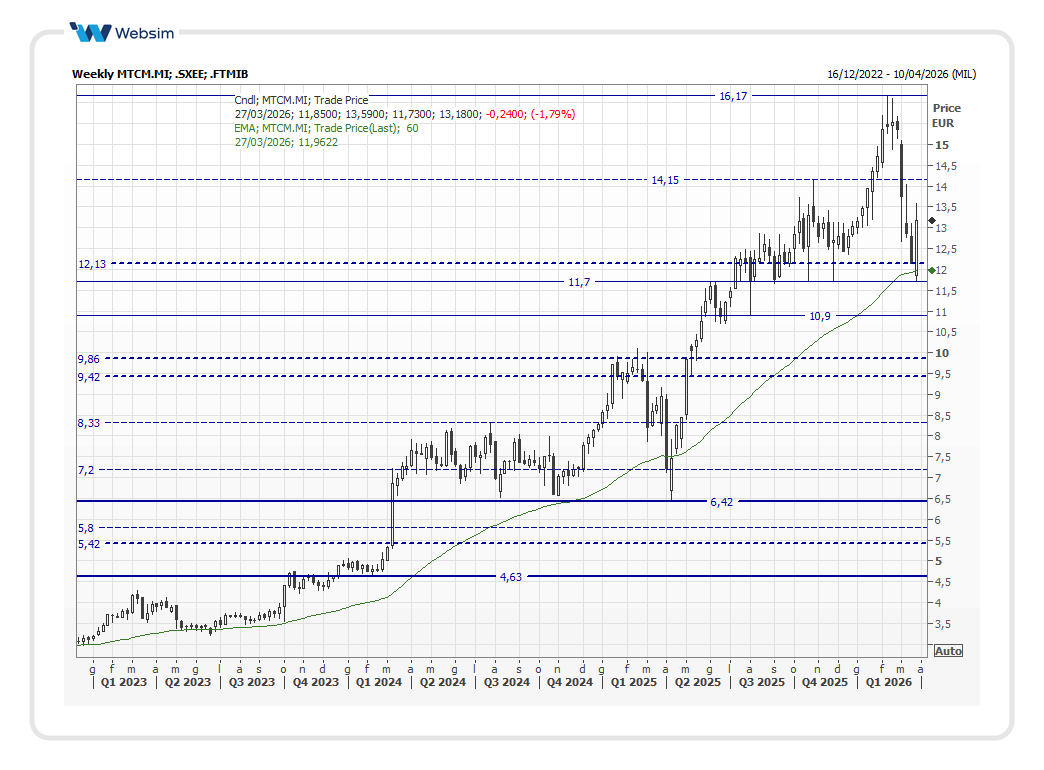Select the 14,15 dashed level label
Viewport: 1044px width, 770px height.
(665, 180)
